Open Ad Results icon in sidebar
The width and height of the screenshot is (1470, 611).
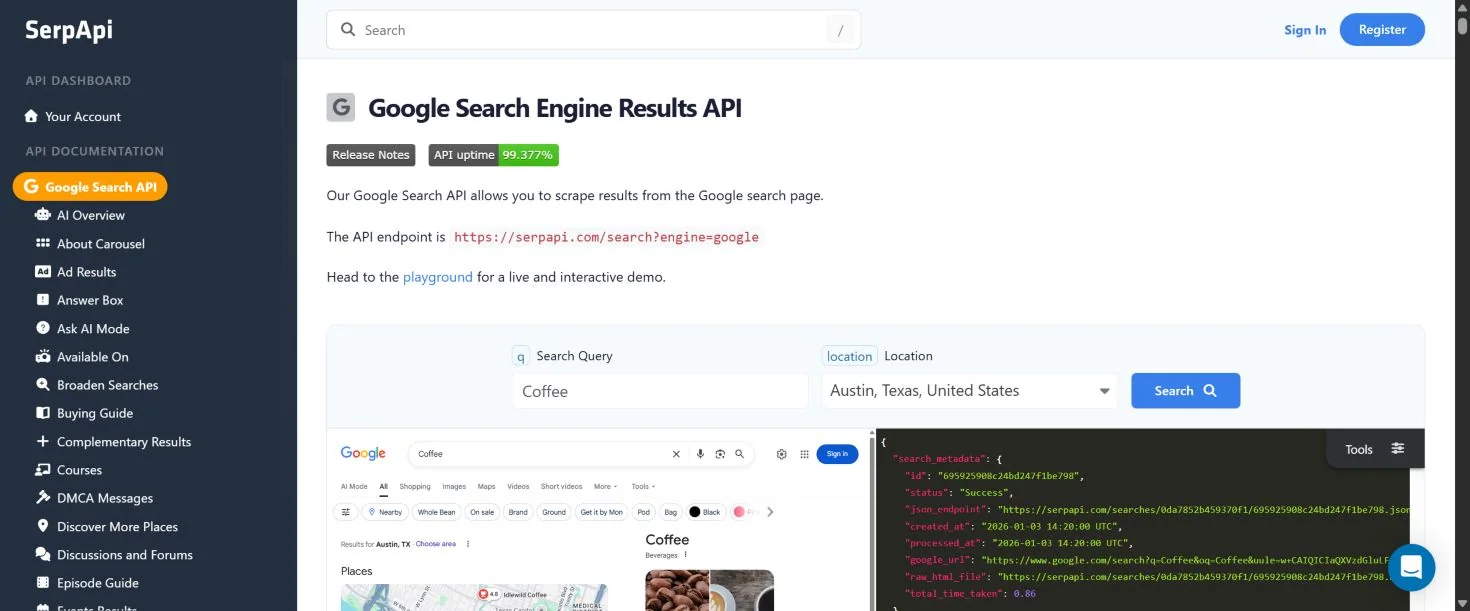[x=43, y=272]
